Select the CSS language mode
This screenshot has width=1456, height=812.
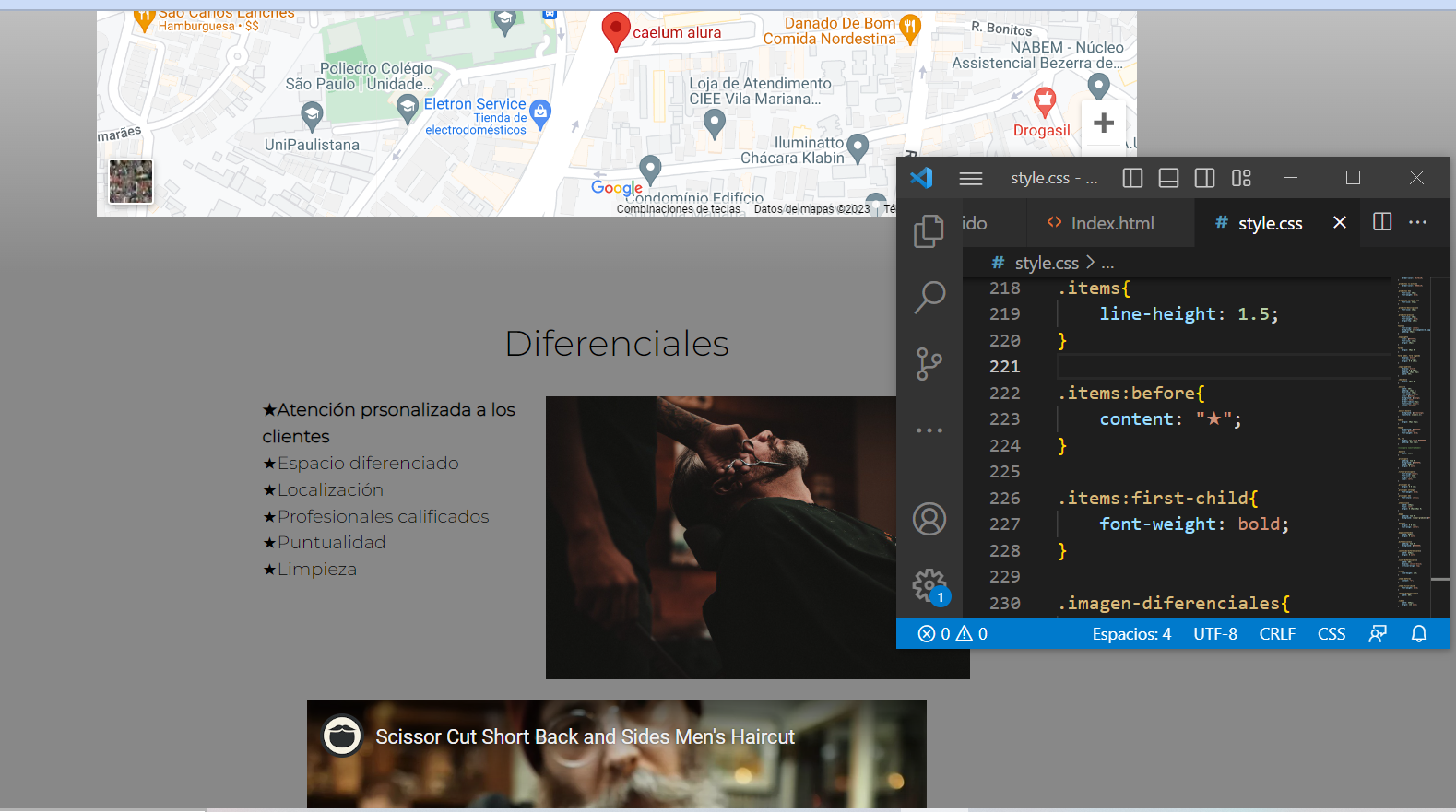[1332, 633]
